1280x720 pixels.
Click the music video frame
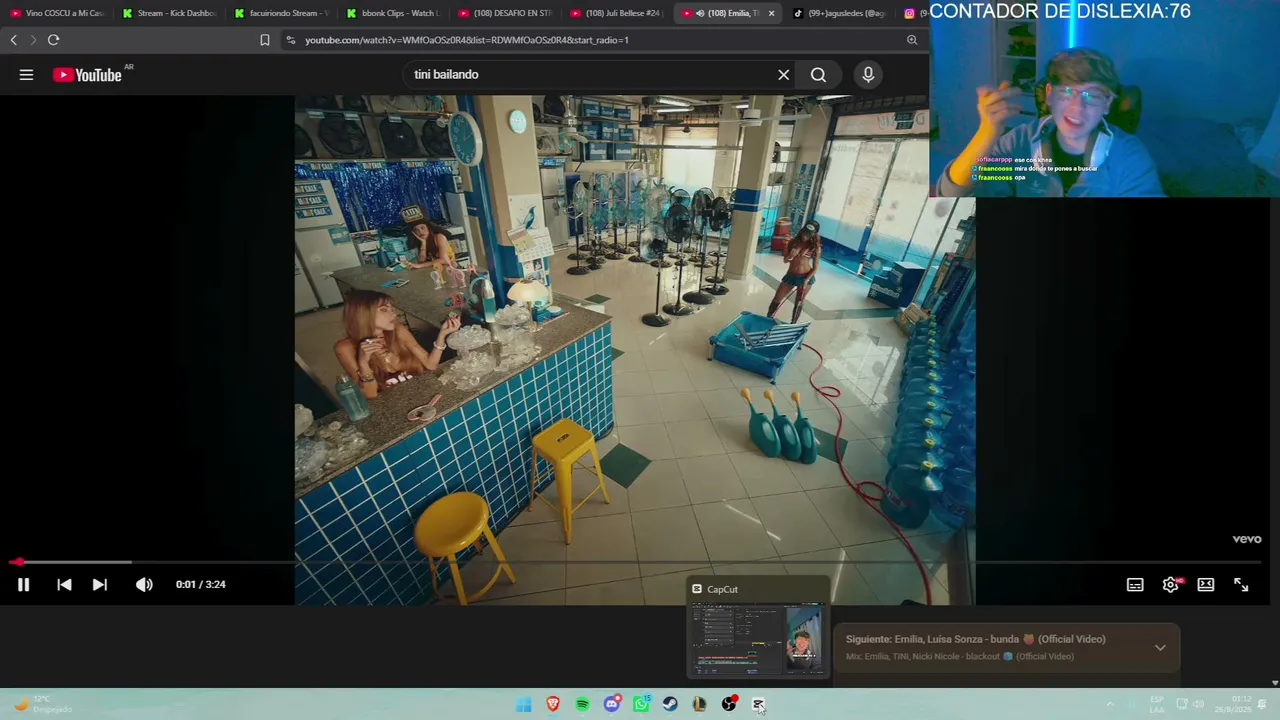click(x=635, y=350)
